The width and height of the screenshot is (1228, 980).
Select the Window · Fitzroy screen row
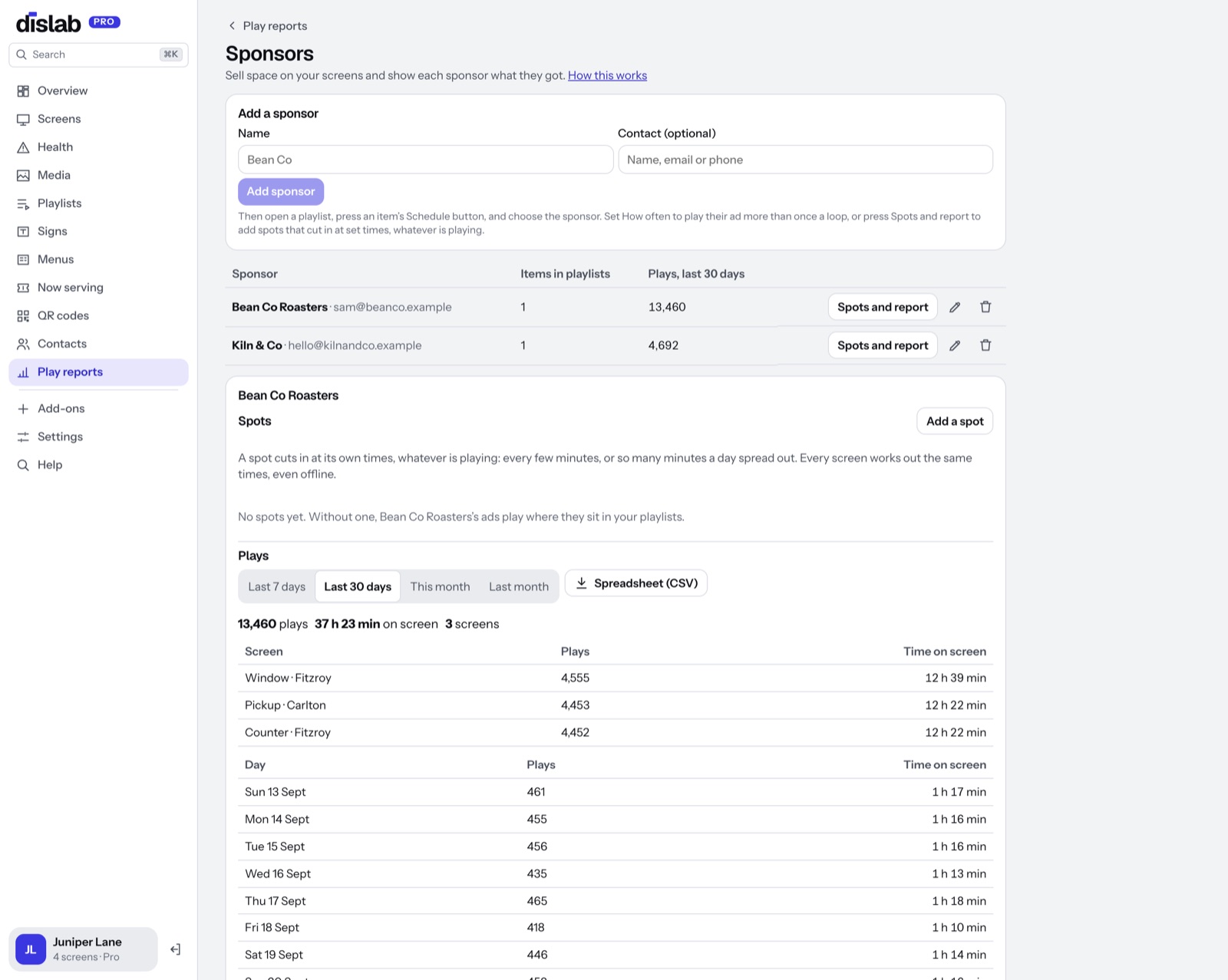click(x=616, y=678)
